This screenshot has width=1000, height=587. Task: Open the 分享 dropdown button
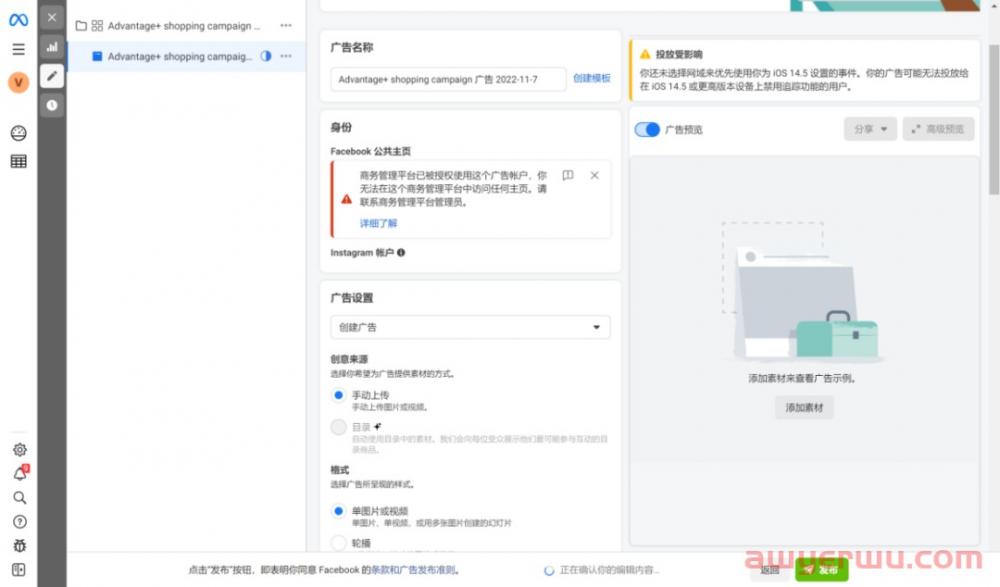point(870,129)
